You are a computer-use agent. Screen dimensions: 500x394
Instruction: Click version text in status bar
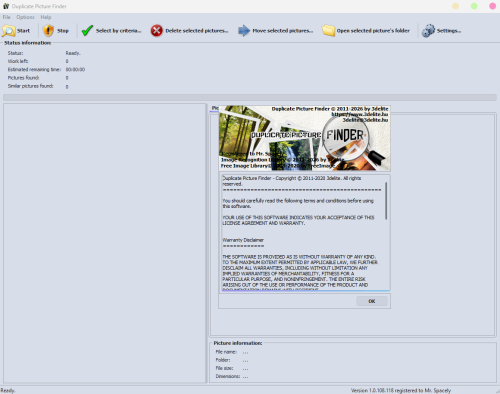click(401, 390)
